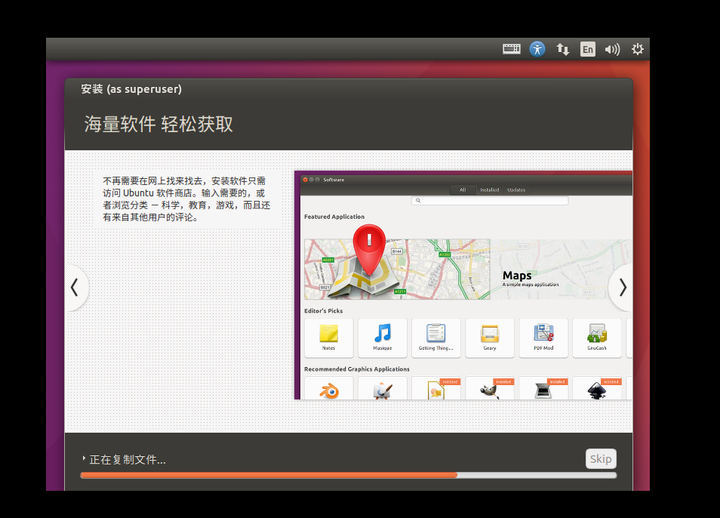720x518 pixels.
Task: Open the Updates tab in Software
Action: click(x=516, y=190)
